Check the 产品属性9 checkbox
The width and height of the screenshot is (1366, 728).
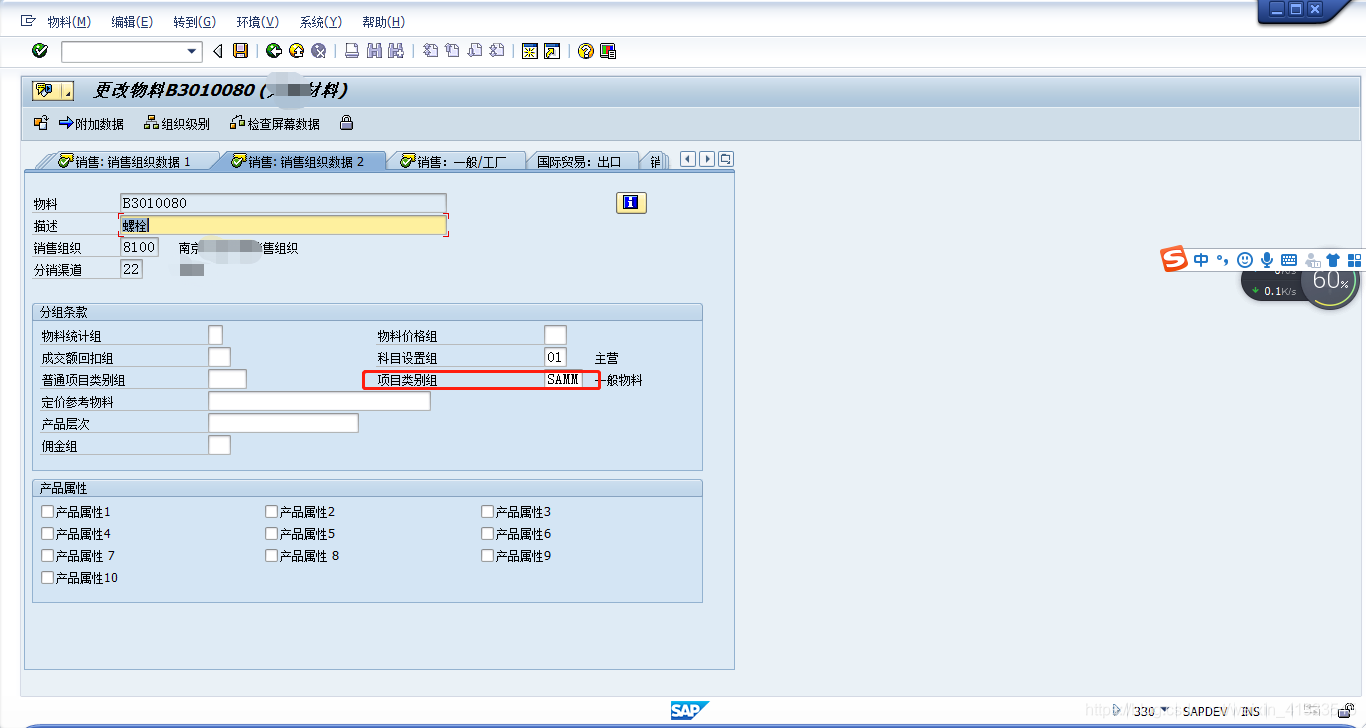(x=488, y=555)
